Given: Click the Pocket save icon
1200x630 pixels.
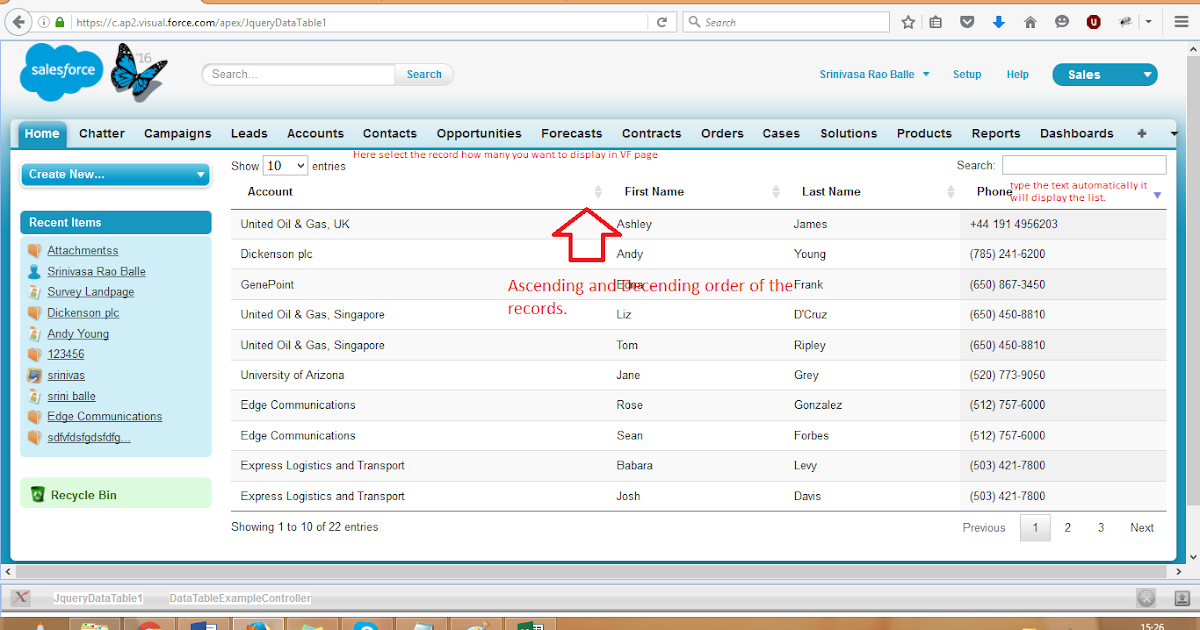Looking at the screenshot, I should tap(967, 21).
